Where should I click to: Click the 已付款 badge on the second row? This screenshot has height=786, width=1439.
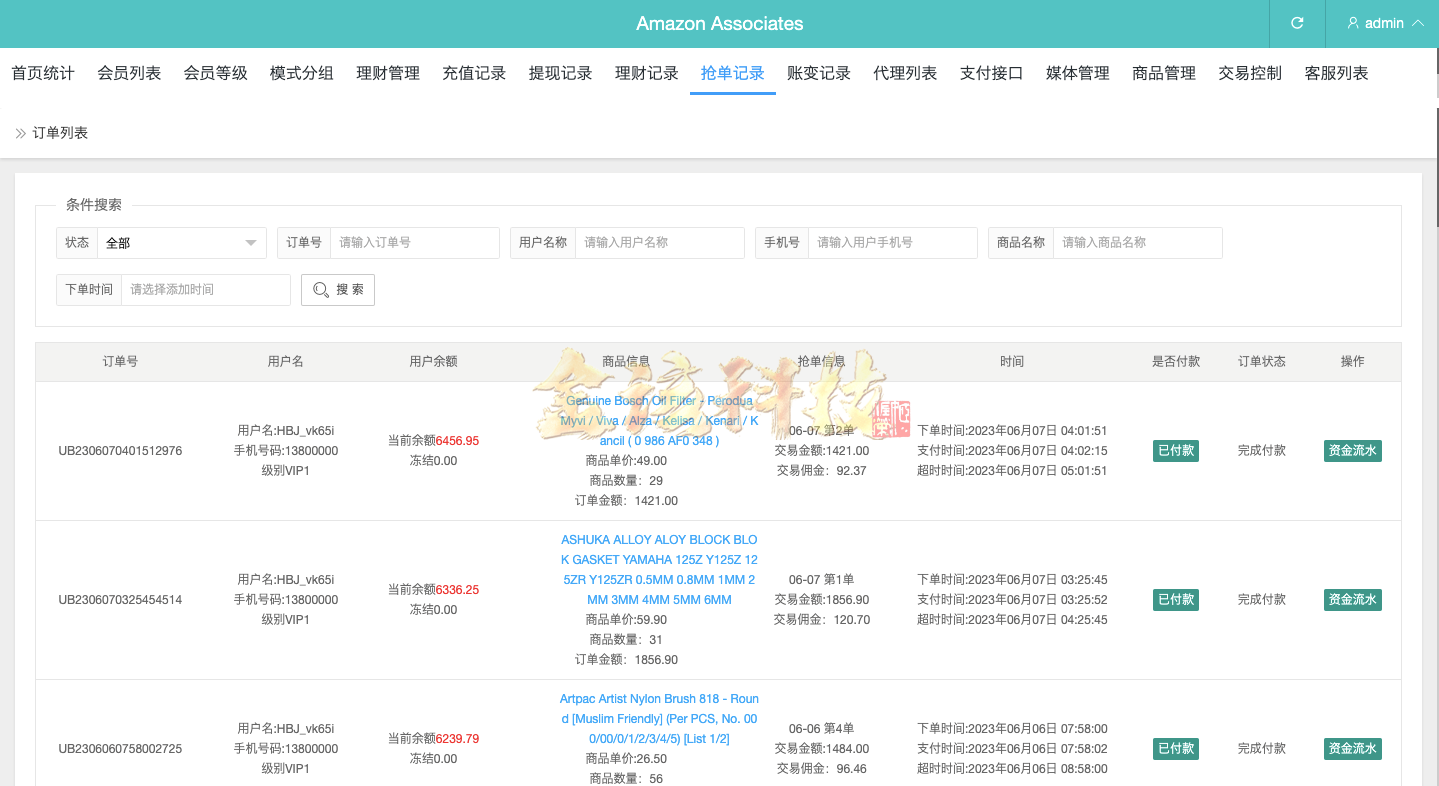(x=1175, y=599)
